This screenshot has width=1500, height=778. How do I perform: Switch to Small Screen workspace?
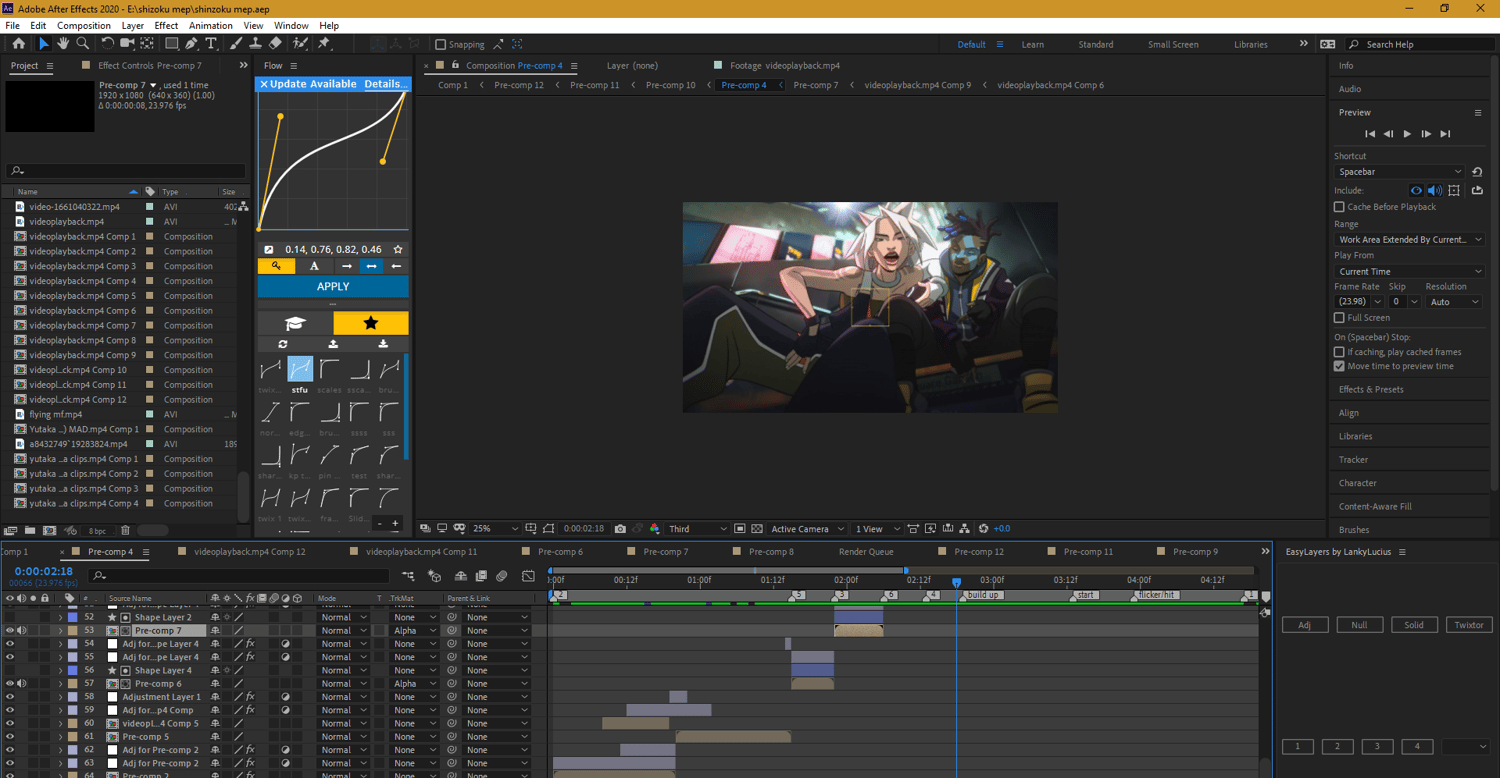[x=1173, y=44]
